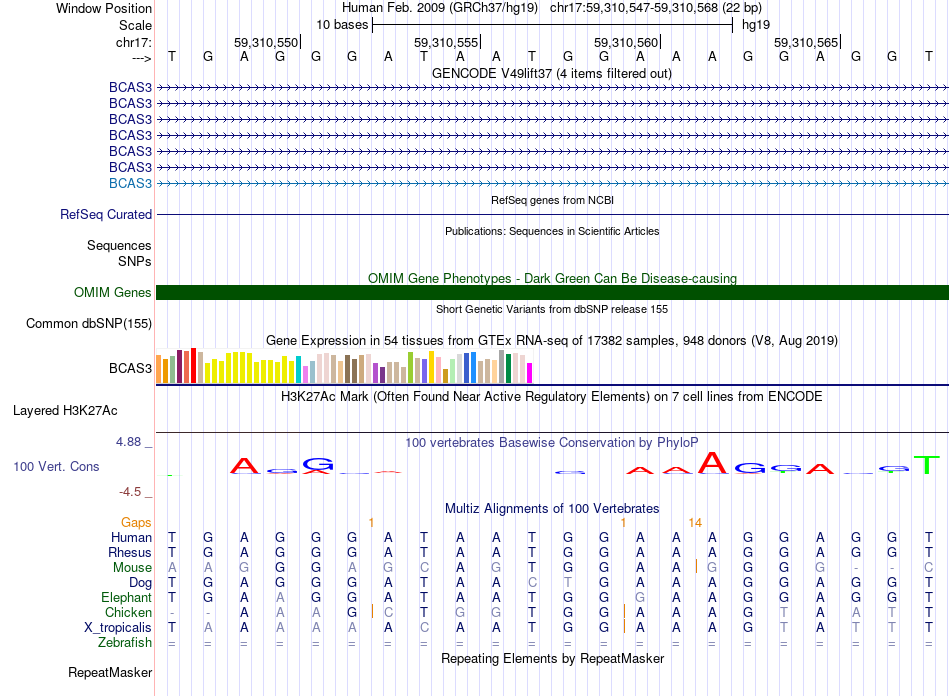This screenshot has height=696, width=950.
Task: Click the Multiz Alignments of 100 Vertebrates title
Action: [x=551, y=508]
